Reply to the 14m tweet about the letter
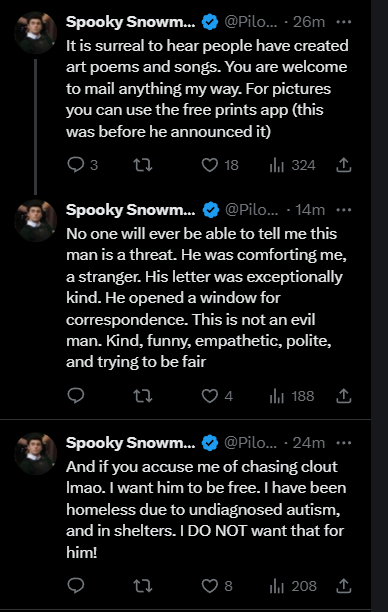This screenshot has height=612, width=388. [76, 396]
